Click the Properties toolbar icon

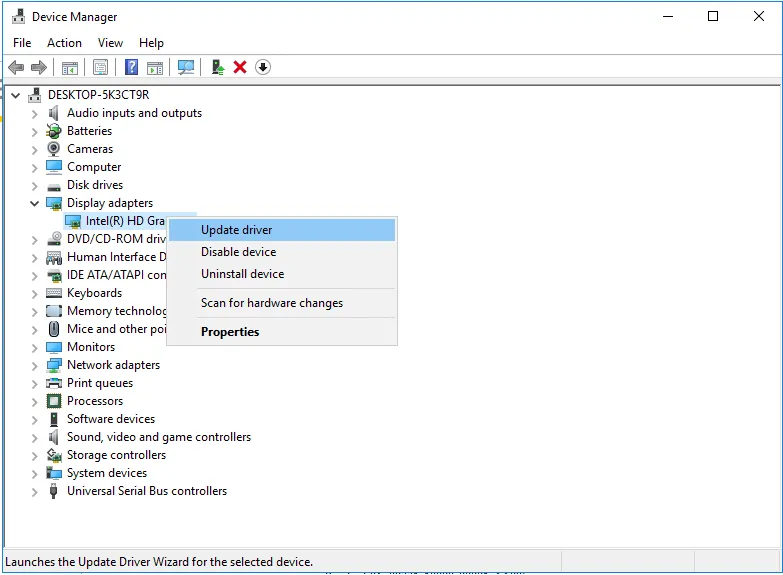(100, 67)
